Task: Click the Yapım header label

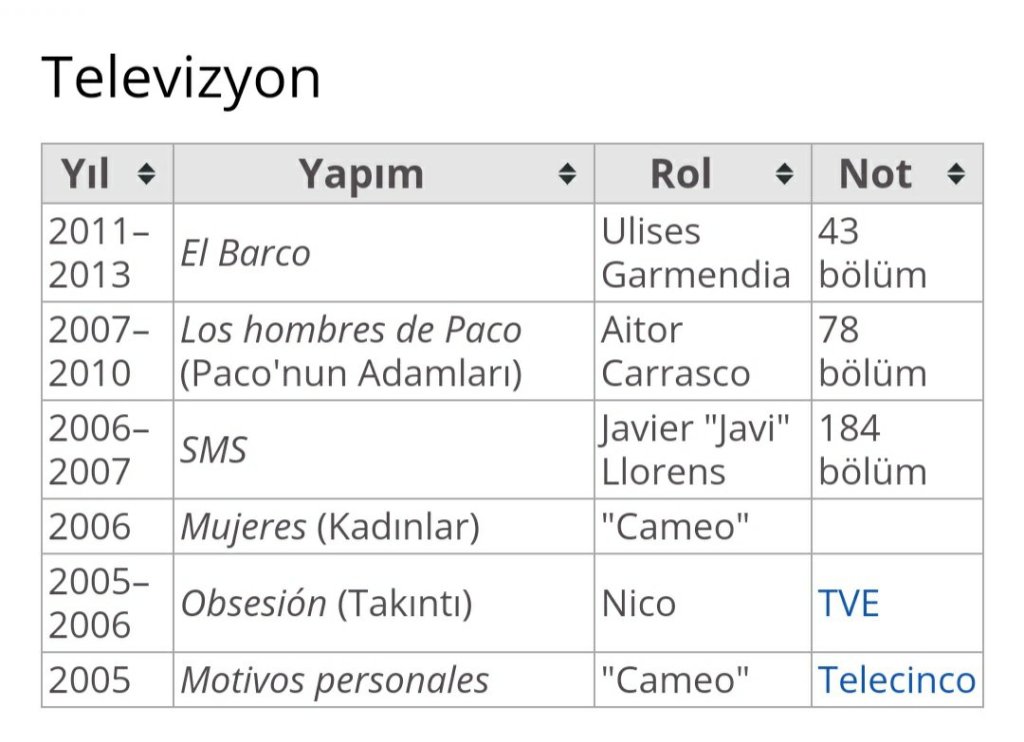Action: click(361, 175)
